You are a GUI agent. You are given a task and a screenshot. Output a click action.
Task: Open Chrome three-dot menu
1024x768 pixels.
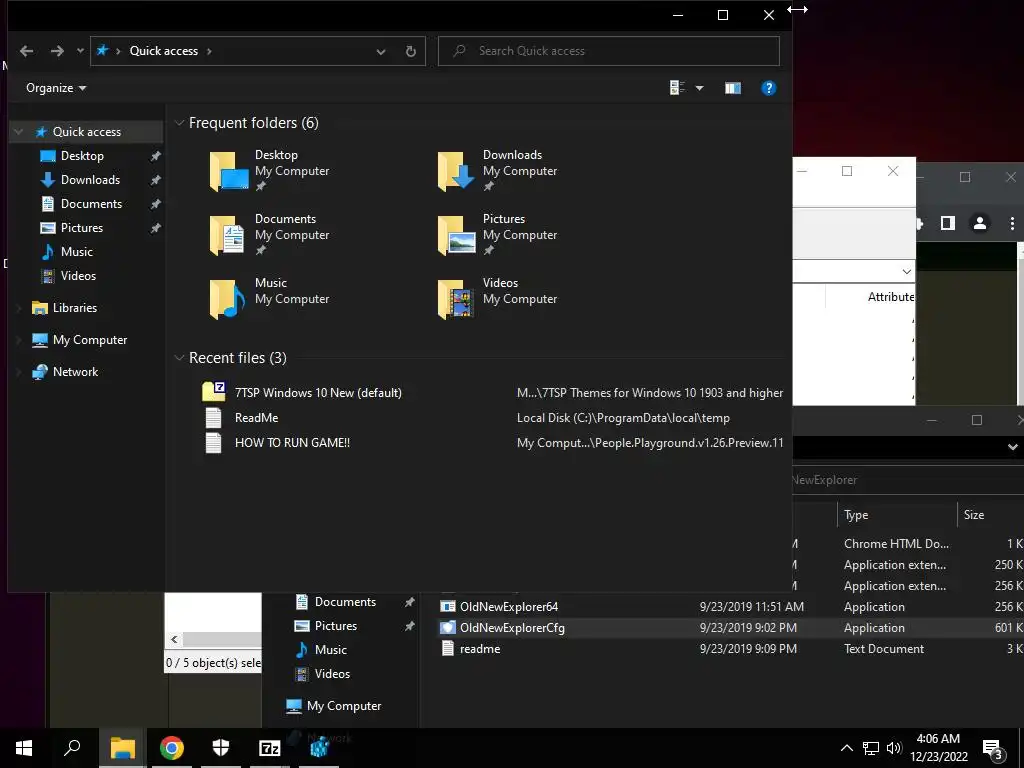(x=1012, y=223)
